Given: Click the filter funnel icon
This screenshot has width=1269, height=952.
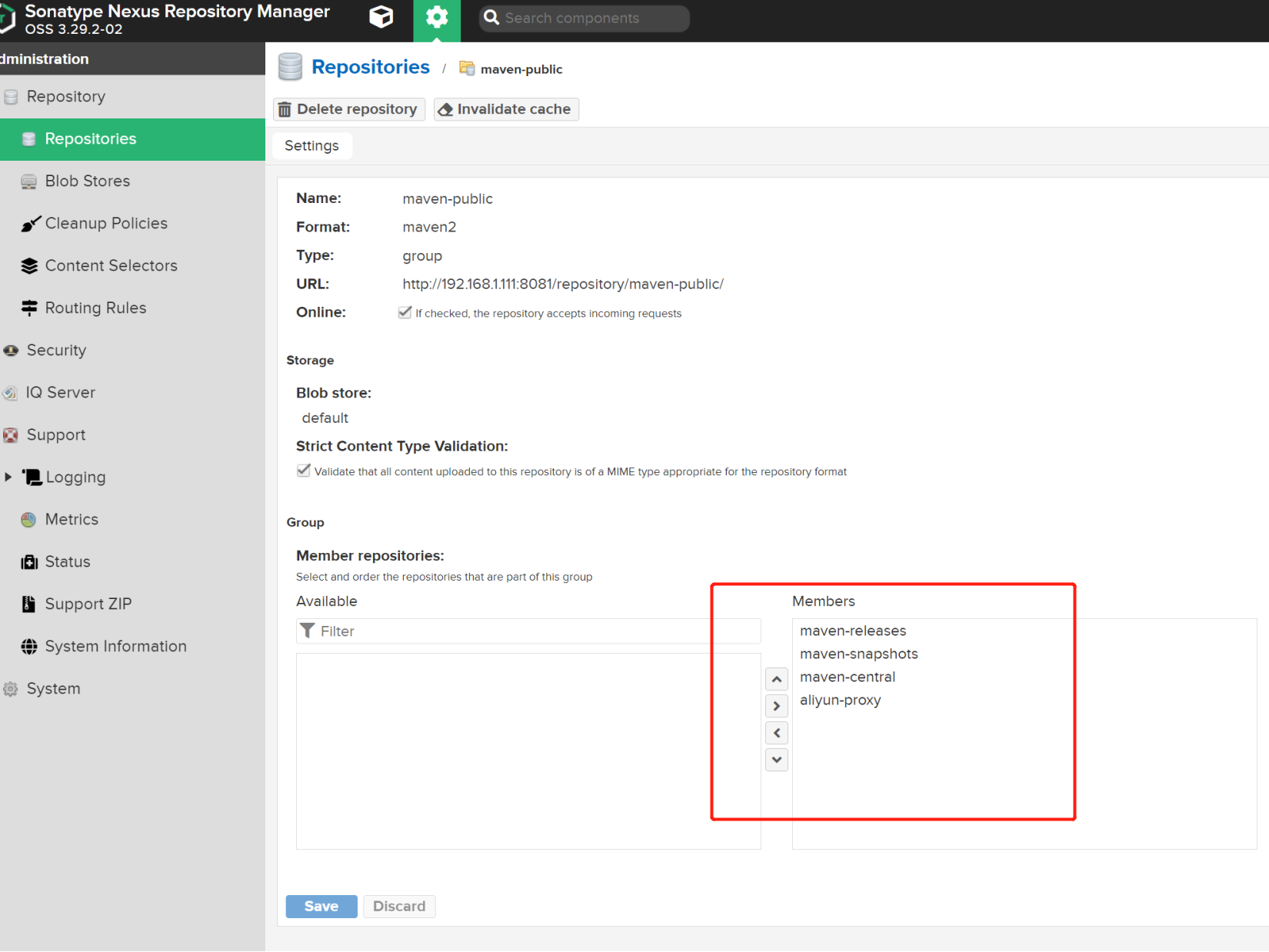Looking at the screenshot, I should pyautogui.click(x=308, y=631).
